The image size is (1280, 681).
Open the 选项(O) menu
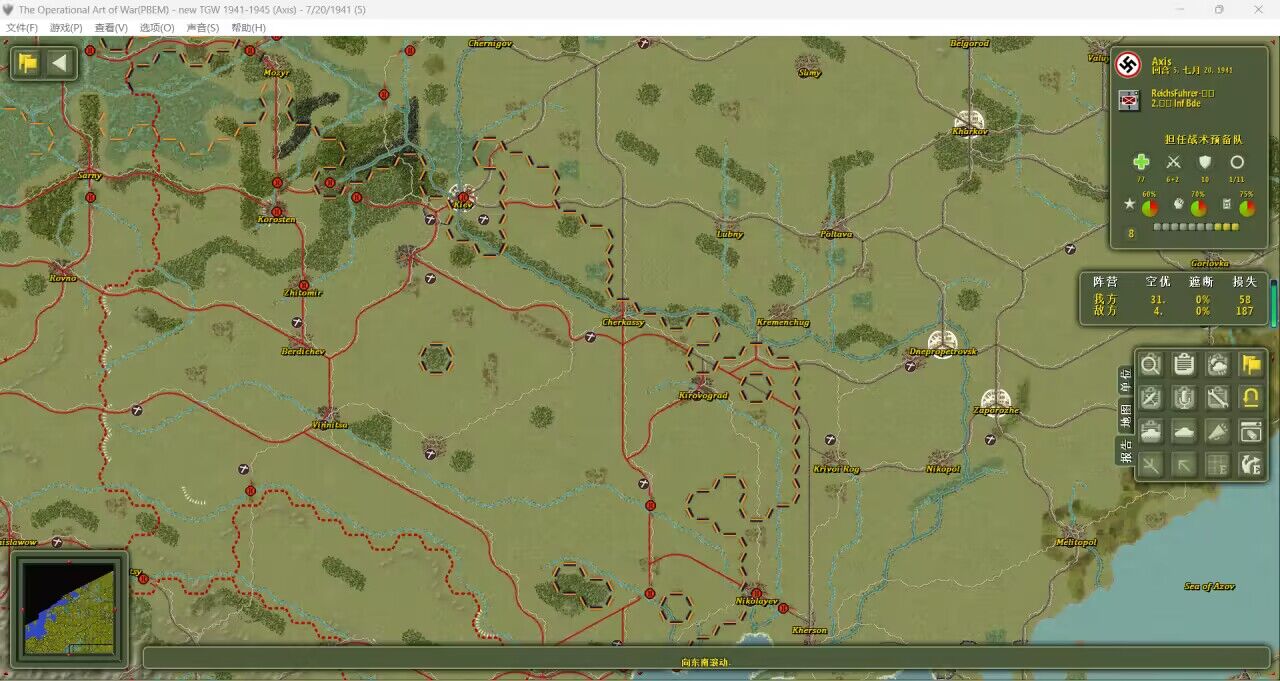tap(156, 28)
